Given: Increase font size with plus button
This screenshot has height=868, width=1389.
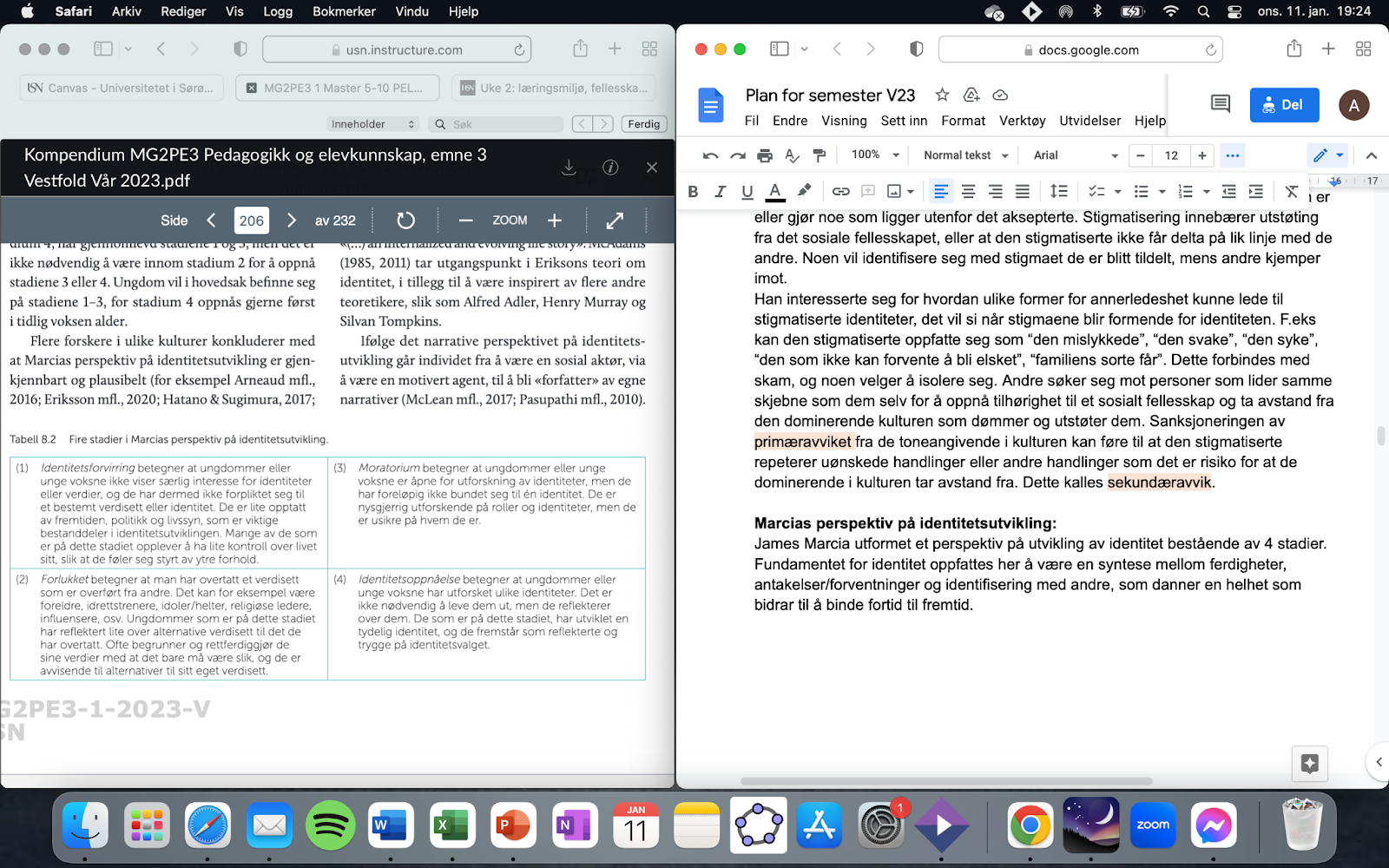Looking at the screenshot, I should 1202,155.
